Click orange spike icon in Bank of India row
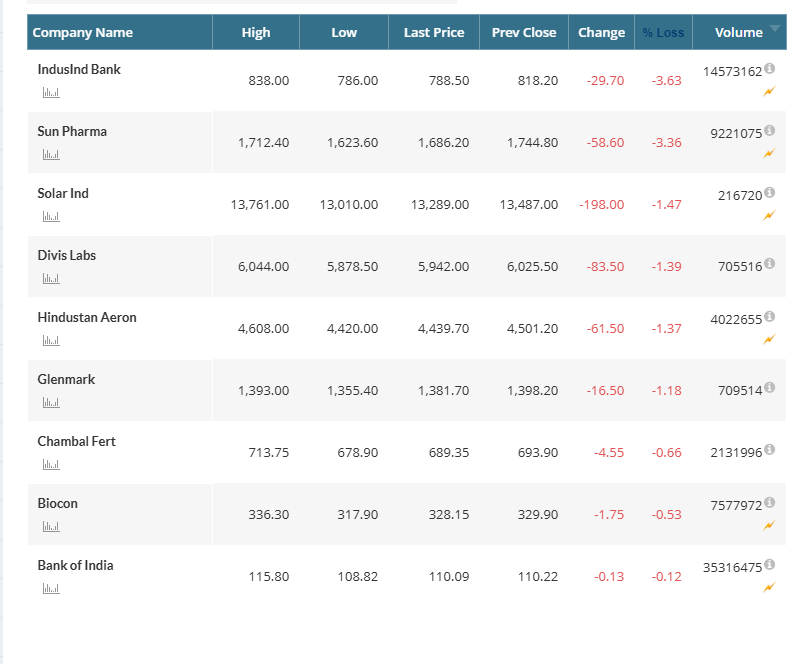The height and width of the screenshot is (664, 797). tap(769, 588)
